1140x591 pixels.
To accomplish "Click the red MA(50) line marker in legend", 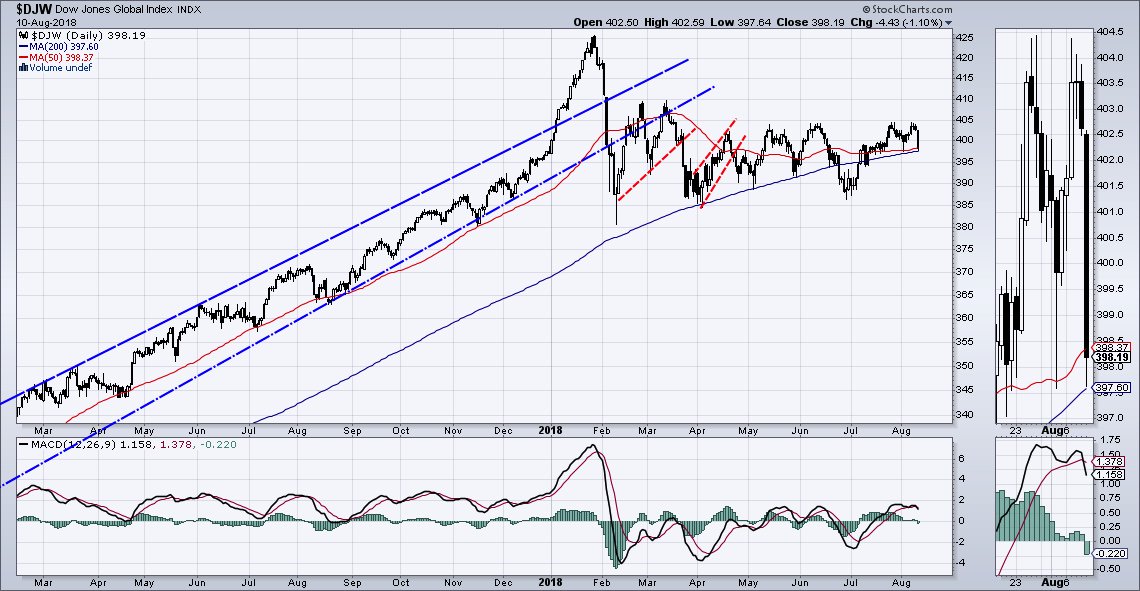I will 23,57.
